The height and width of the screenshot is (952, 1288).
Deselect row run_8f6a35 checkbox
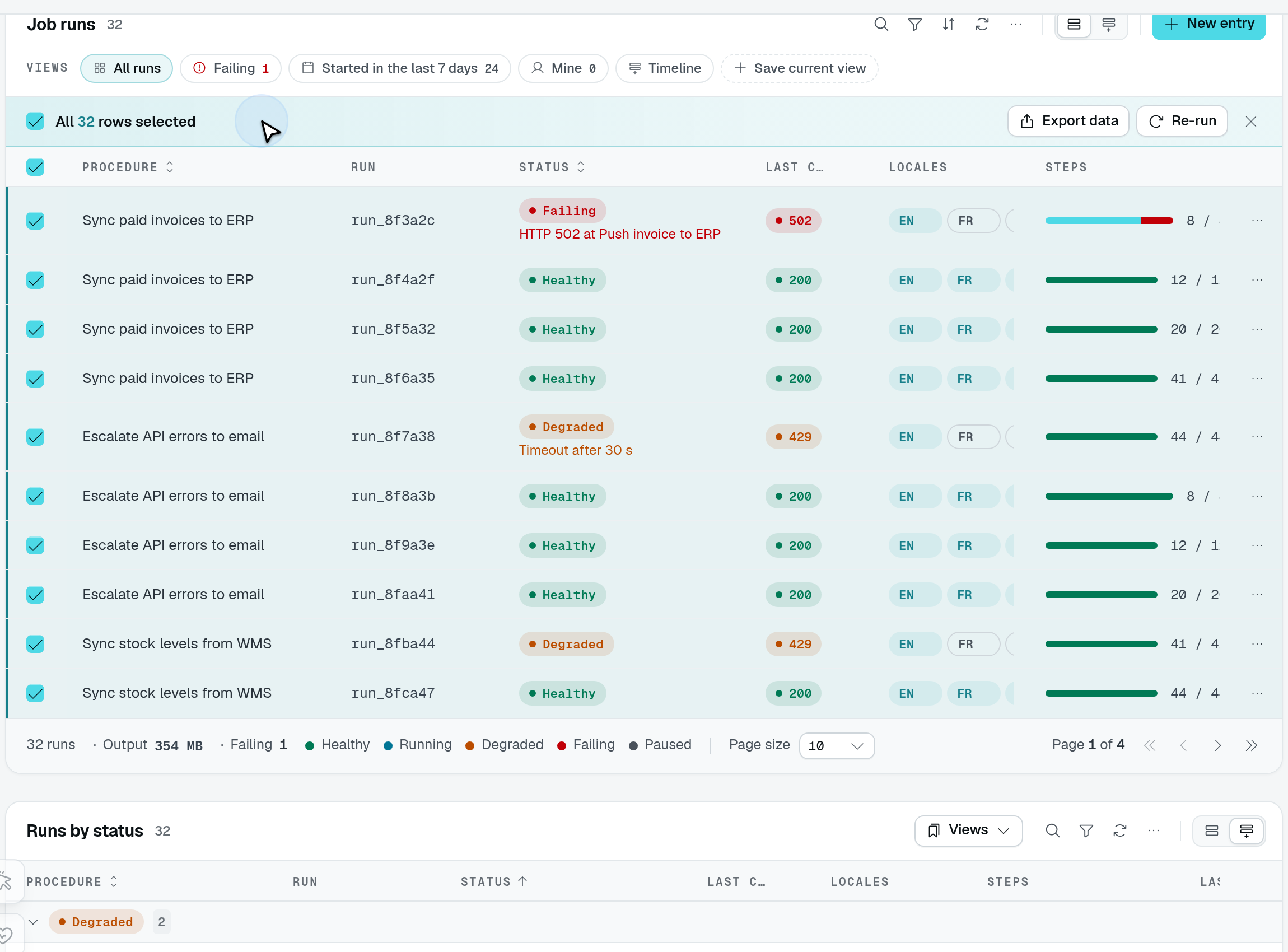(35, 379)
